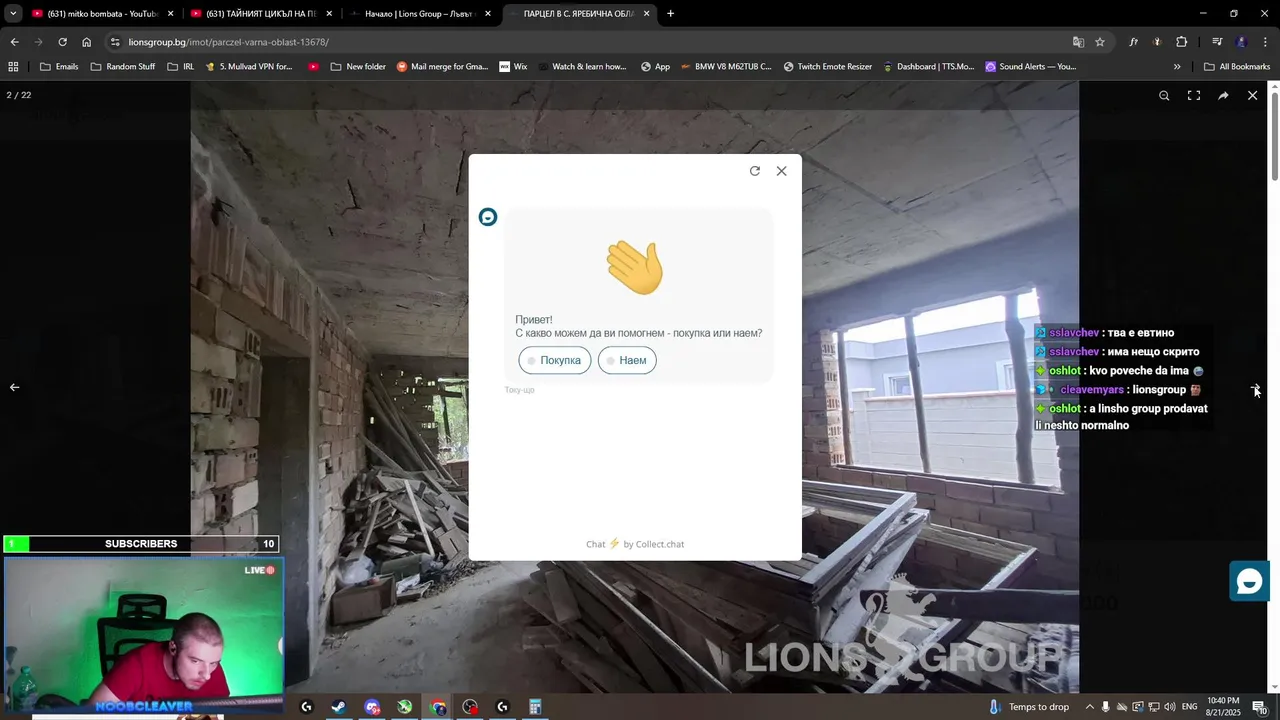Translate this page icon
This screenshot has height=720, width=1280.
(1078, 42)
